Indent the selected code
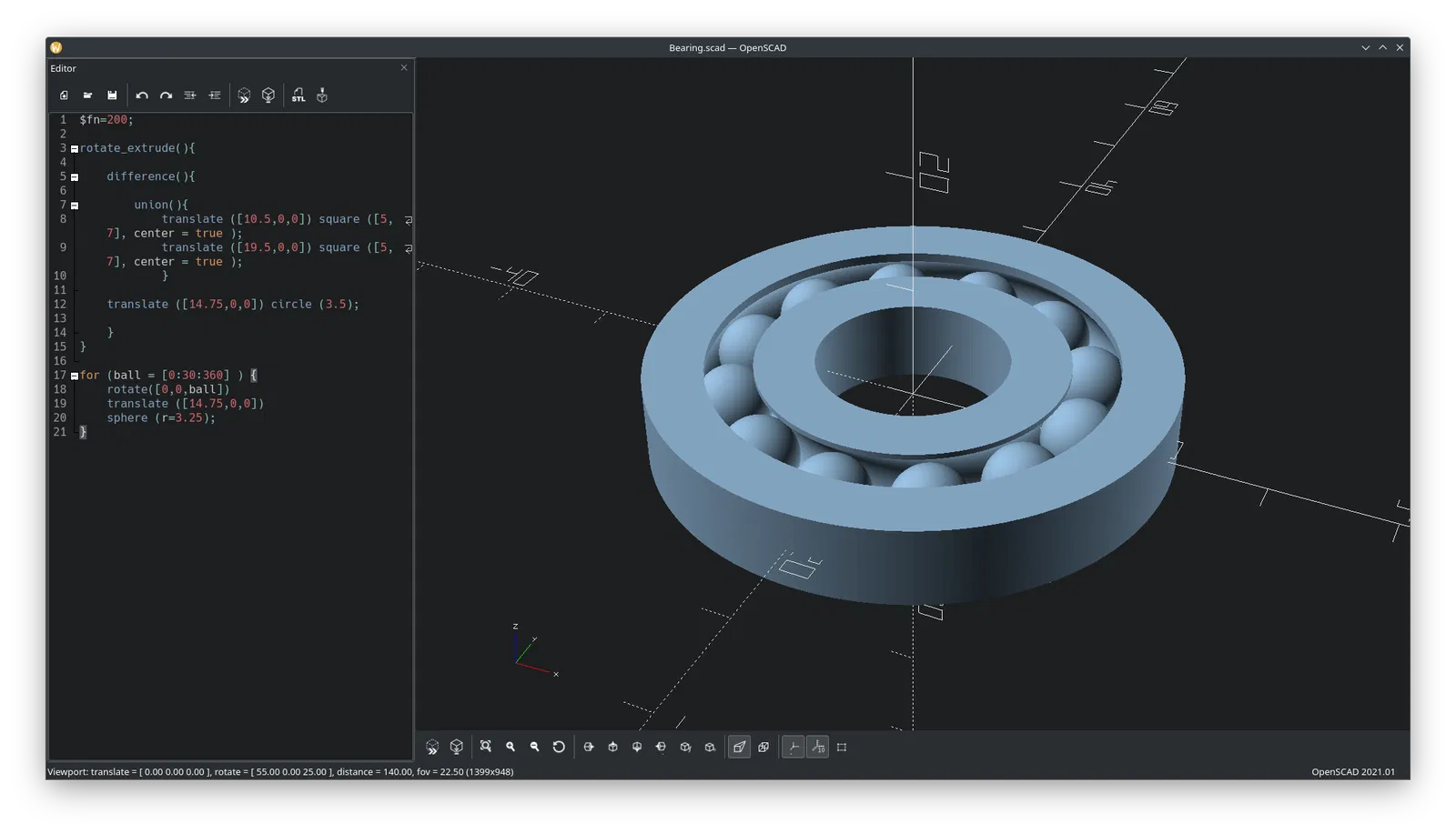This screenshot has width=1456, height=834. click(x=215, y=95)
